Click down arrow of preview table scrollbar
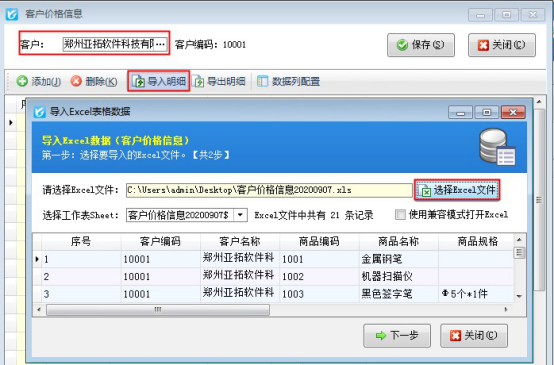 click(519, 296)
